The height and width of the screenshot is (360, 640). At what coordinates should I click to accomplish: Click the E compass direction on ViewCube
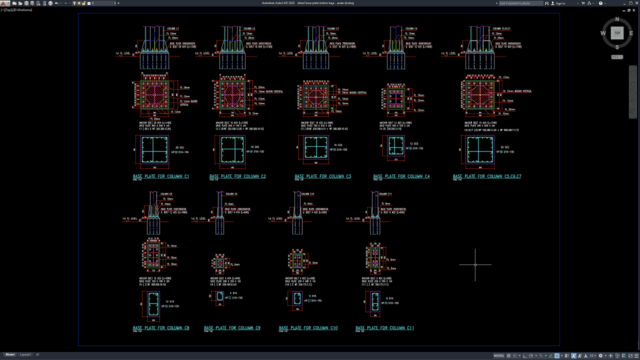[631, 33]
